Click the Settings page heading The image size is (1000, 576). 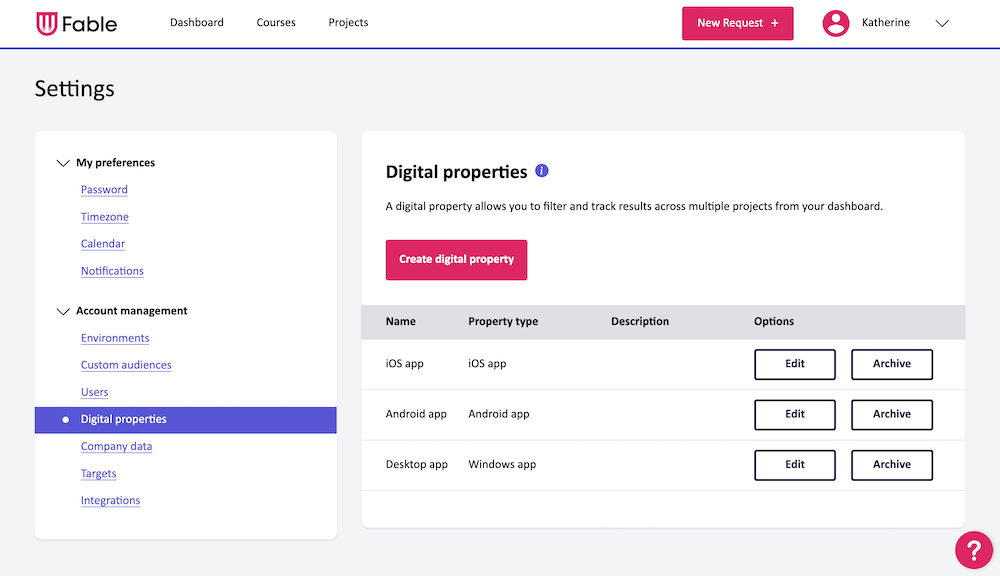(75, 89)
